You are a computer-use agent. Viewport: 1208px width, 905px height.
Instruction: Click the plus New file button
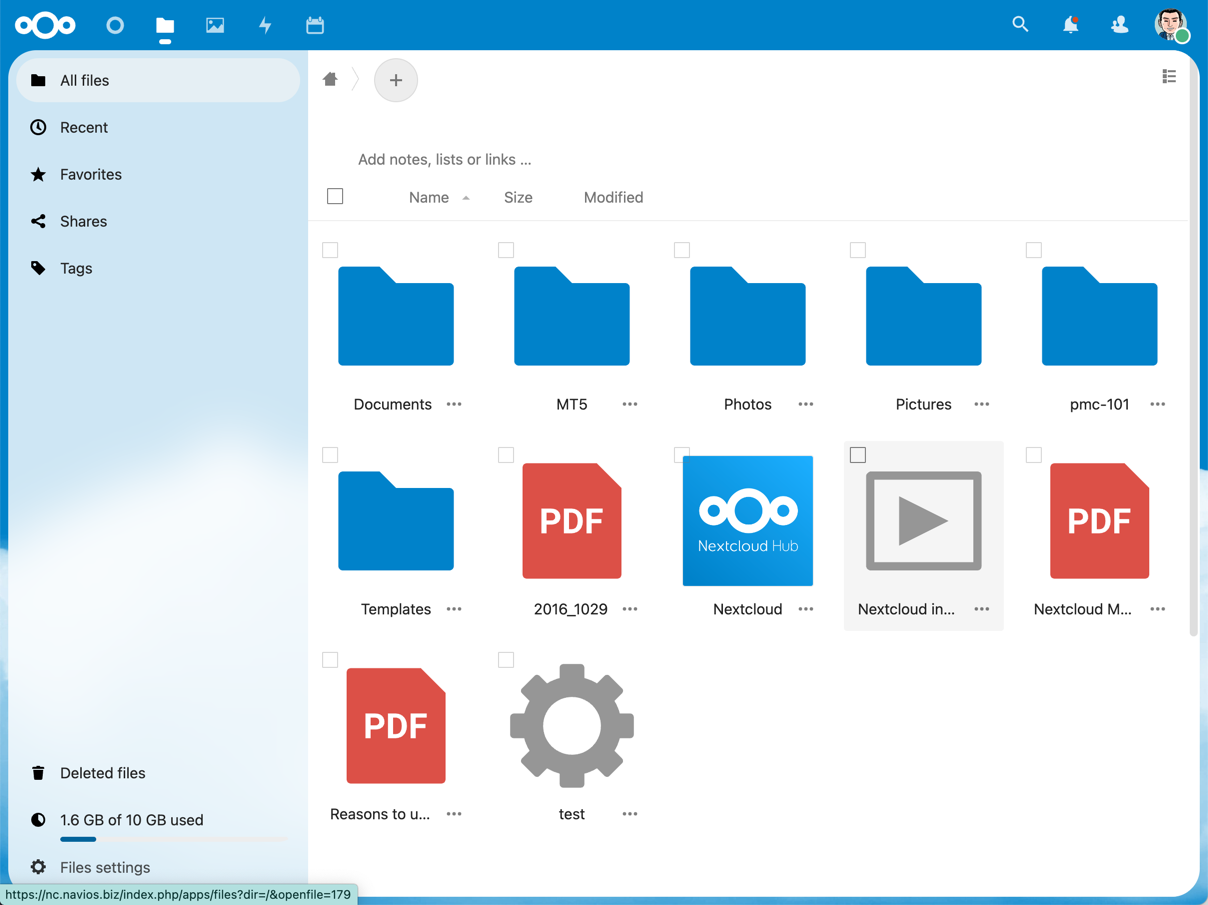coord(396,80)
